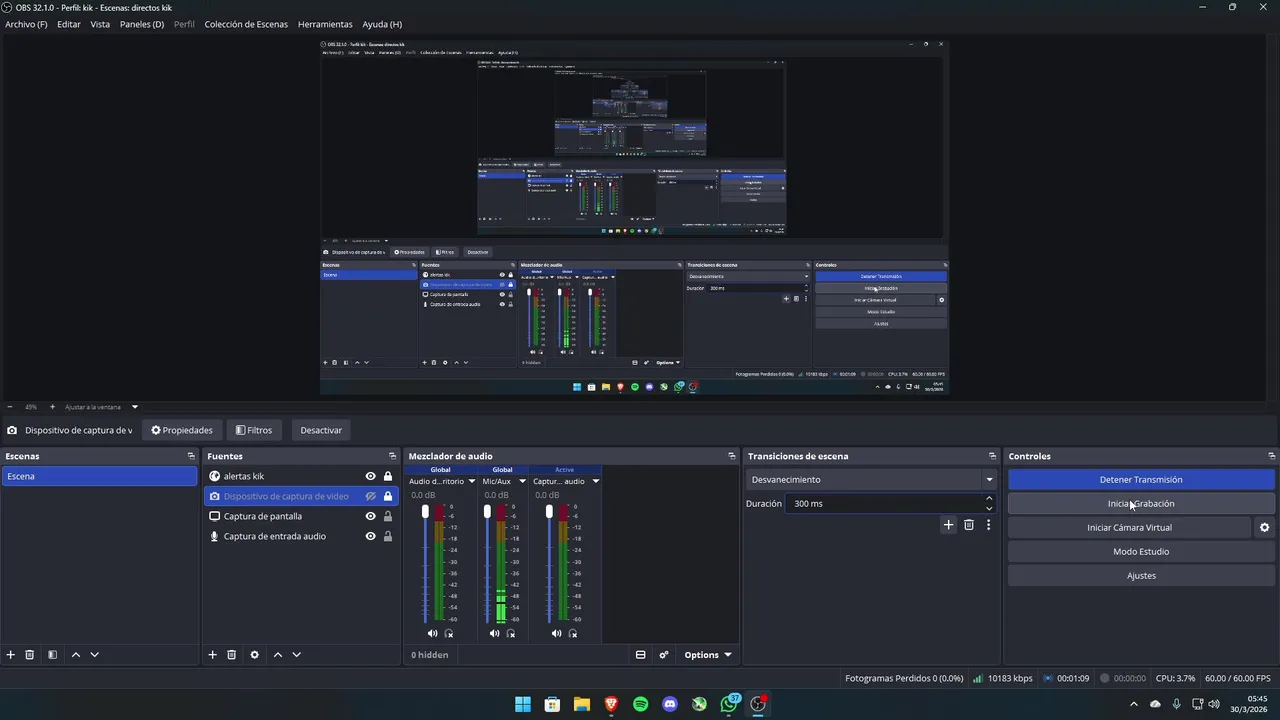
Task: Adjust Audio del escritorio volume slider
Action: point(425,512)
